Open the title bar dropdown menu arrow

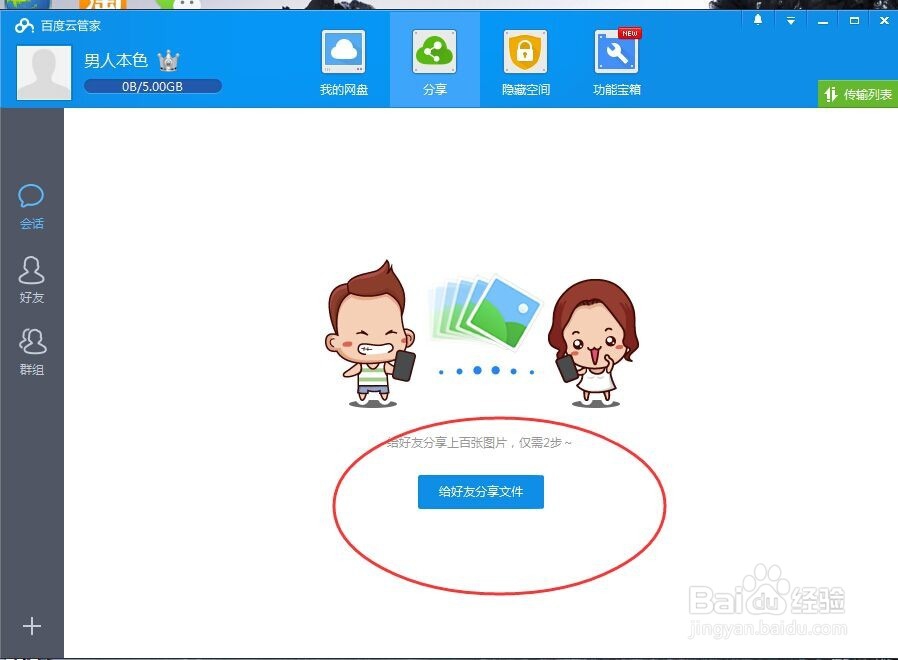790,21
